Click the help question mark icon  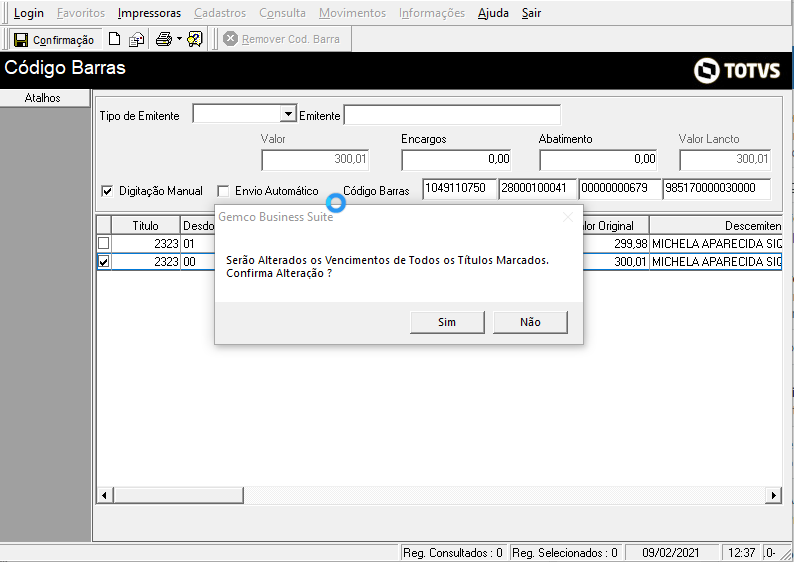pos(195,39)
